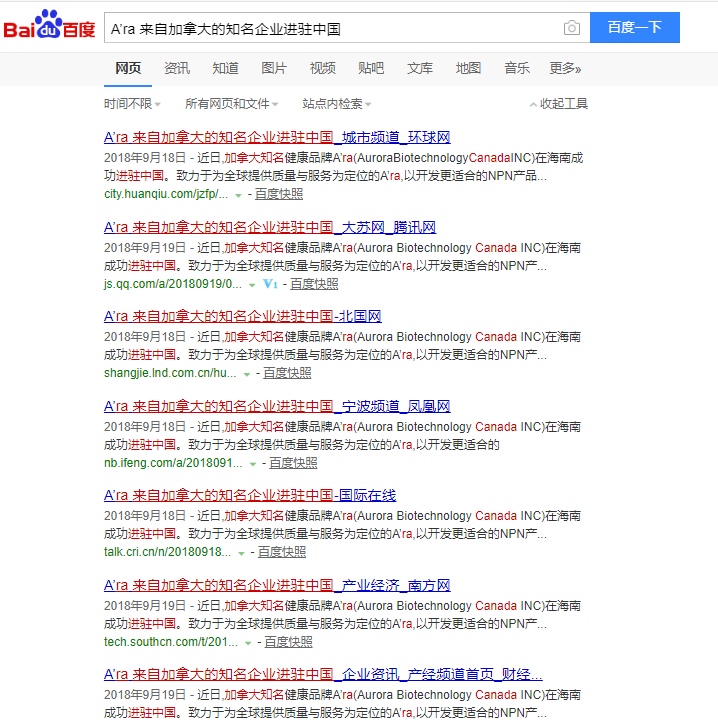718x723 pixels.
Task: Click the V1 verification badge on js.qq.com result
Action: pyautogui.click(x=270, y=284)
